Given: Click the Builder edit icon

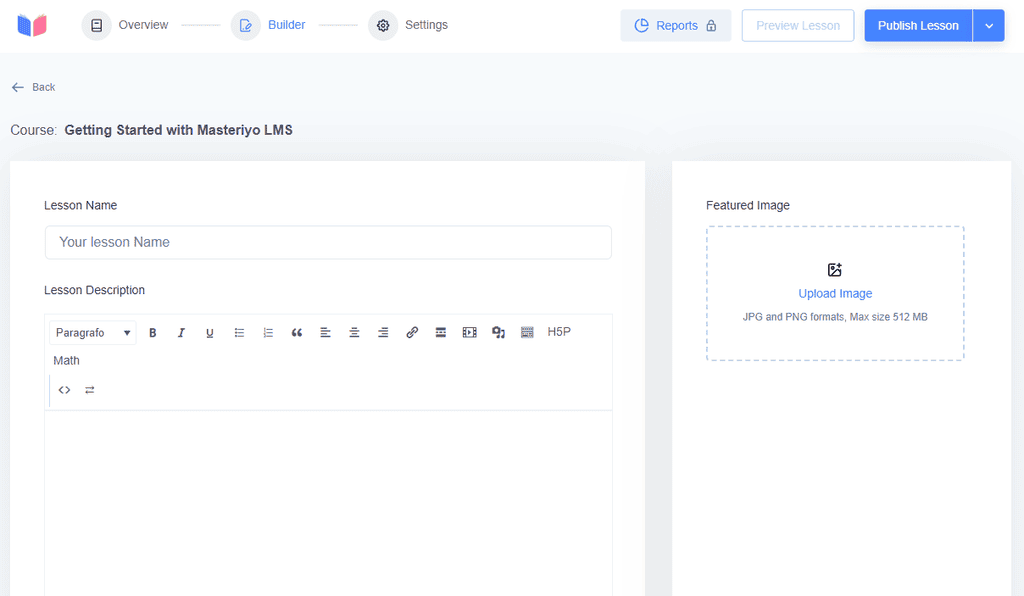Looking at the screenshot, I should (x=246, y=25).
